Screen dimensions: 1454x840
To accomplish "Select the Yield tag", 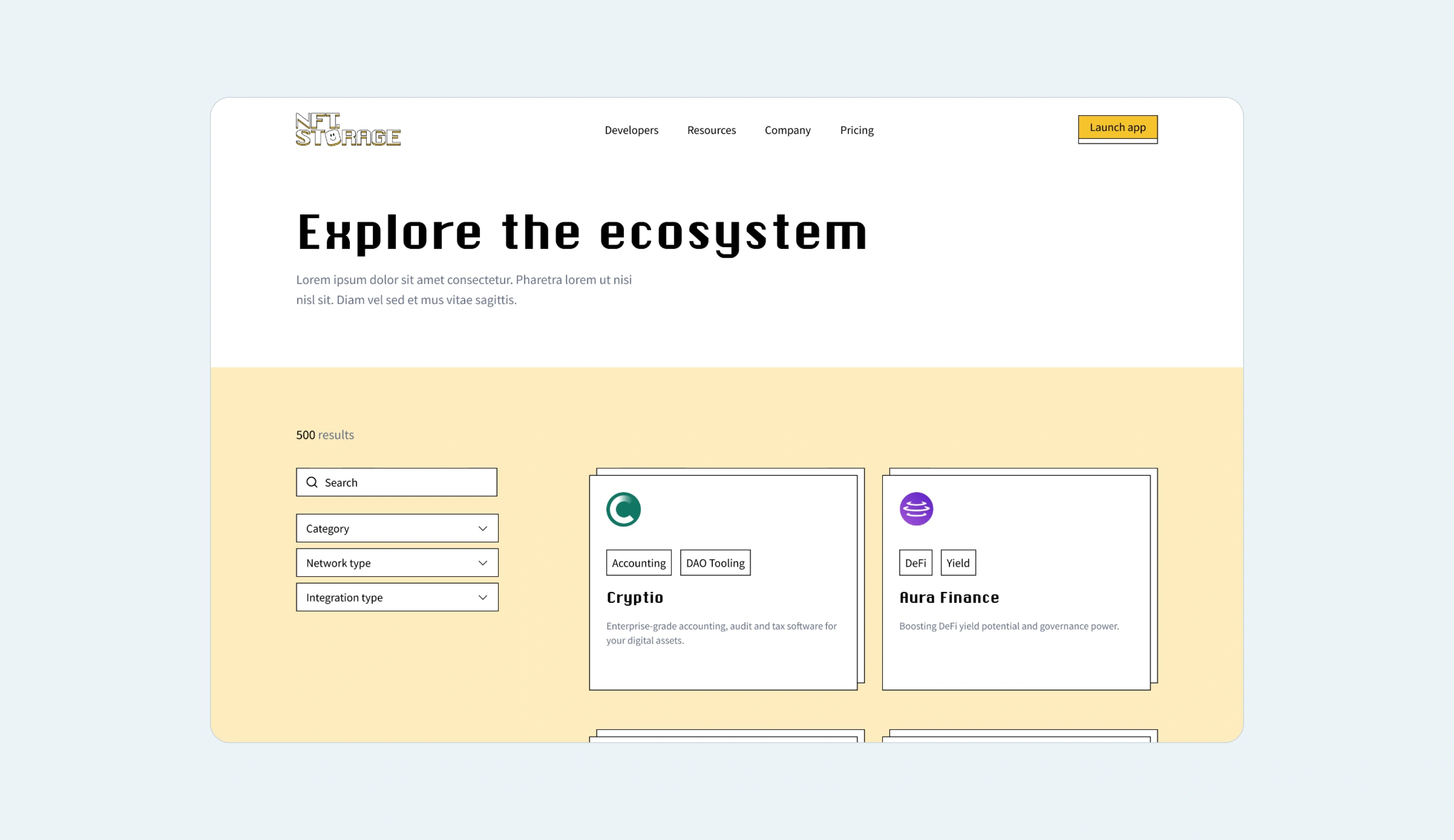I will point(958,563).
